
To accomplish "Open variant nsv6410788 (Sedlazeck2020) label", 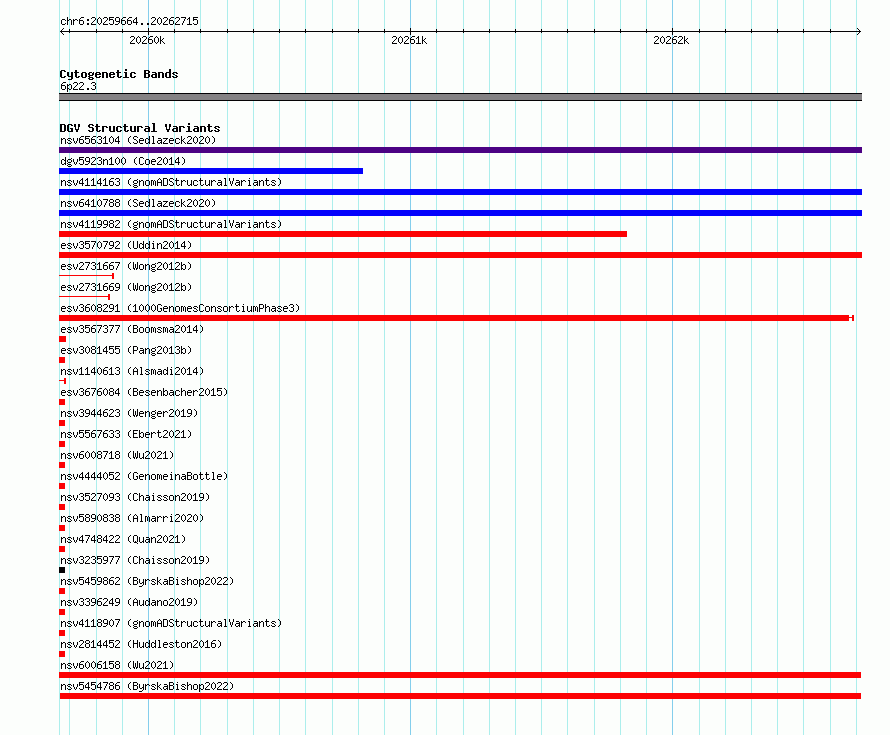I will click(138, 203).
